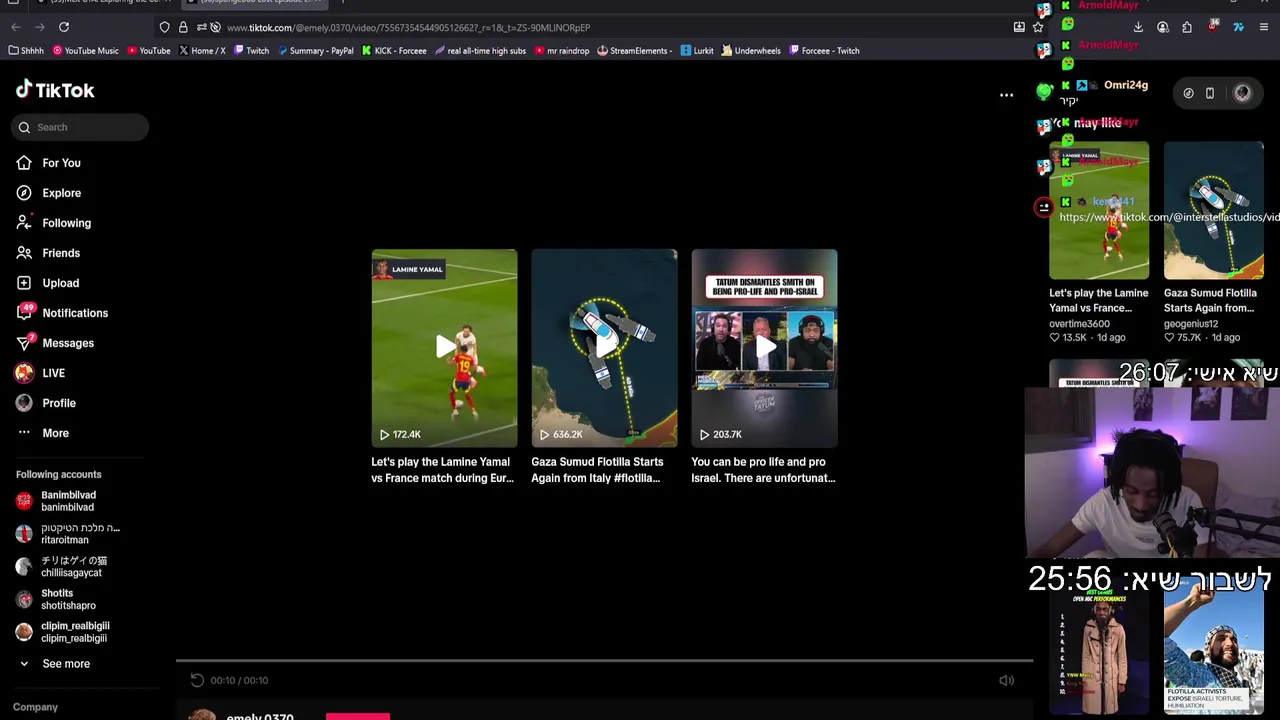This screenshot has width=1280, height=720.
Task: Click title "Let's play the Lamine Yamal vs France"
Action: click(442, 470)
